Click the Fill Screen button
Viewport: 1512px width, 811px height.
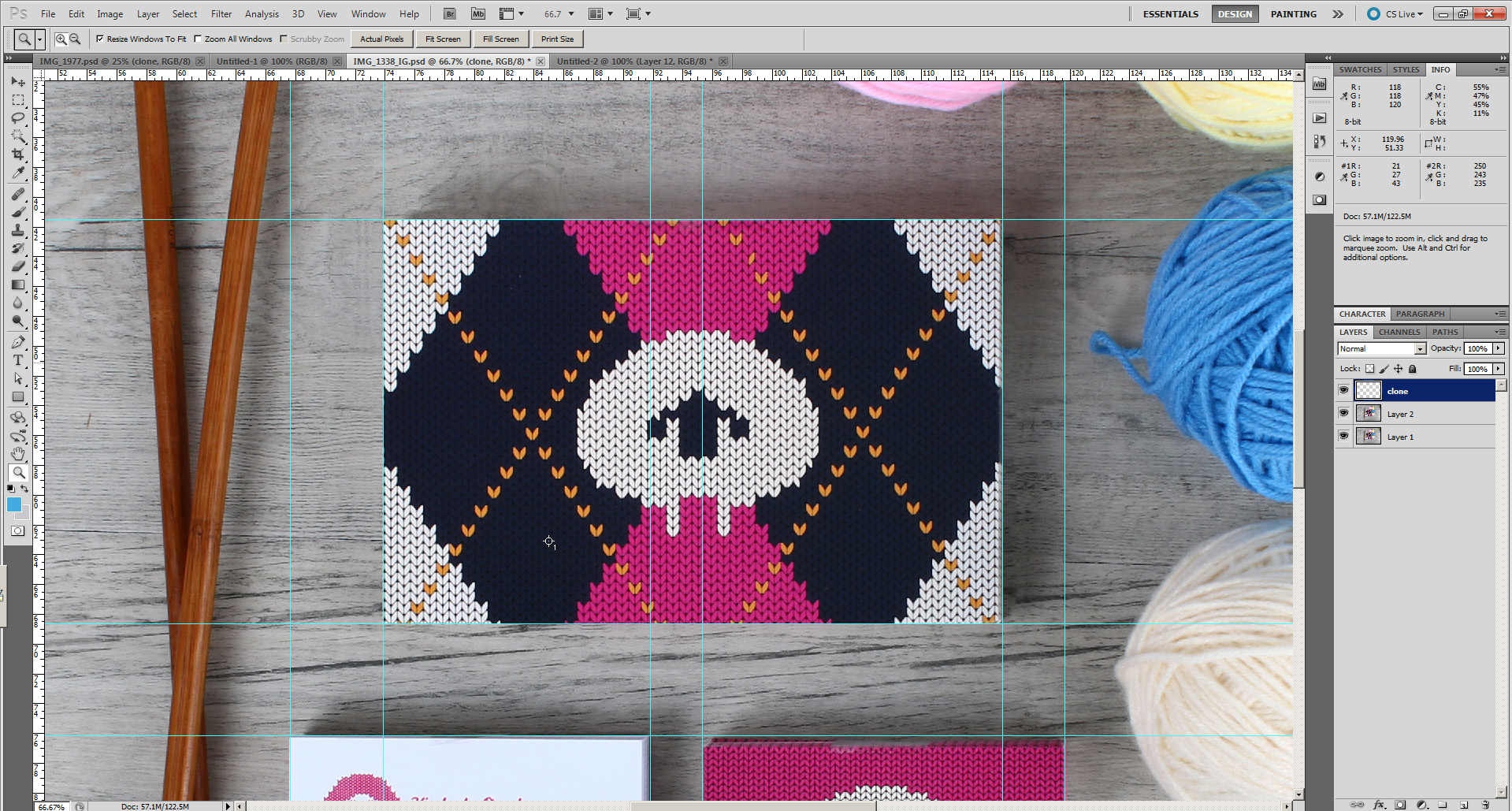[500, 39]
